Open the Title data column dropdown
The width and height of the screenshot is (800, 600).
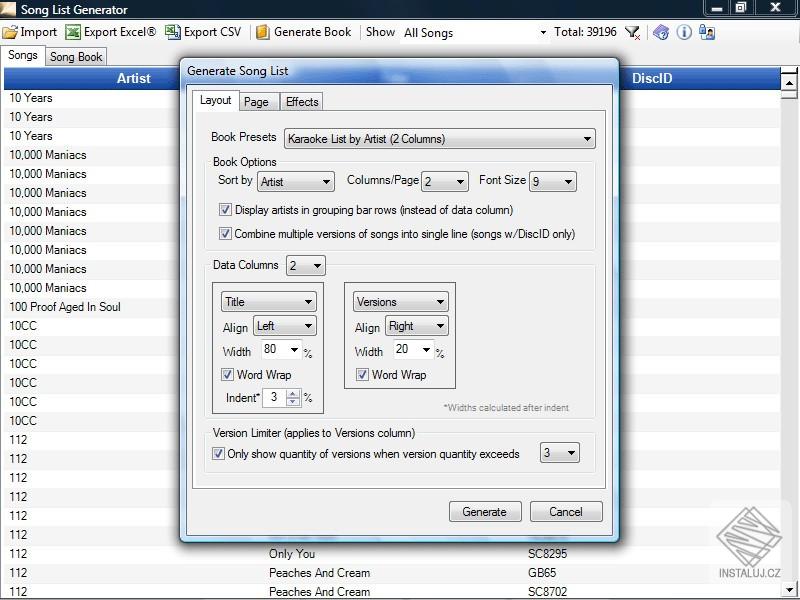(268, 302)
